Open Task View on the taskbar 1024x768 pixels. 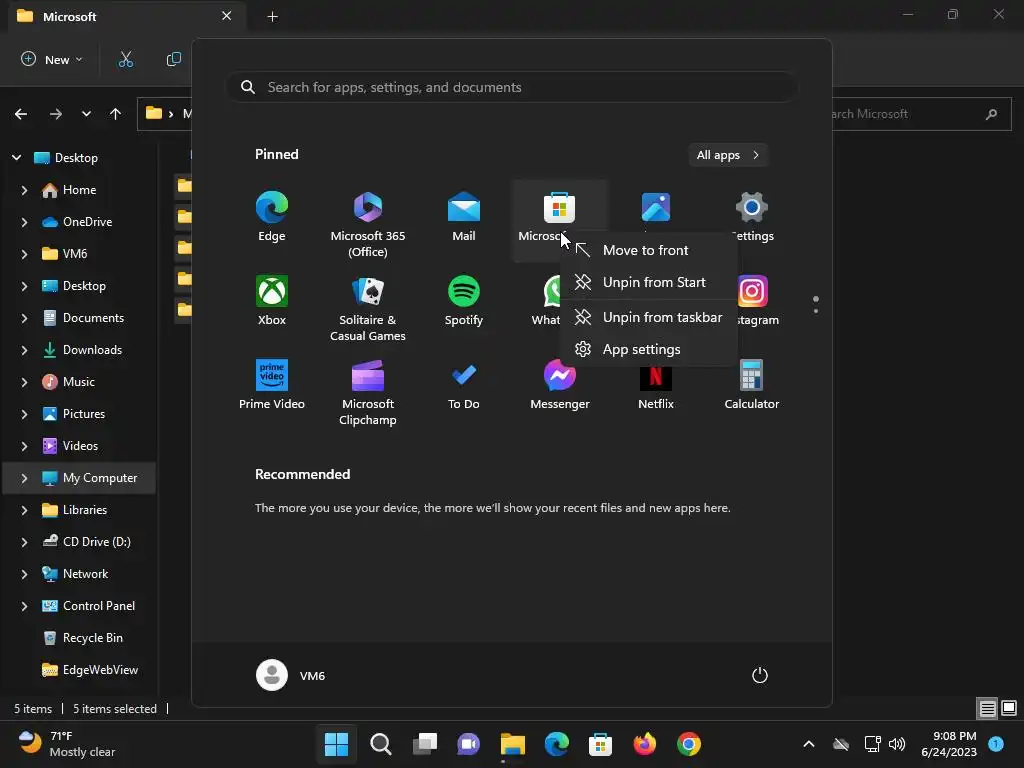(x=424, y=744)
